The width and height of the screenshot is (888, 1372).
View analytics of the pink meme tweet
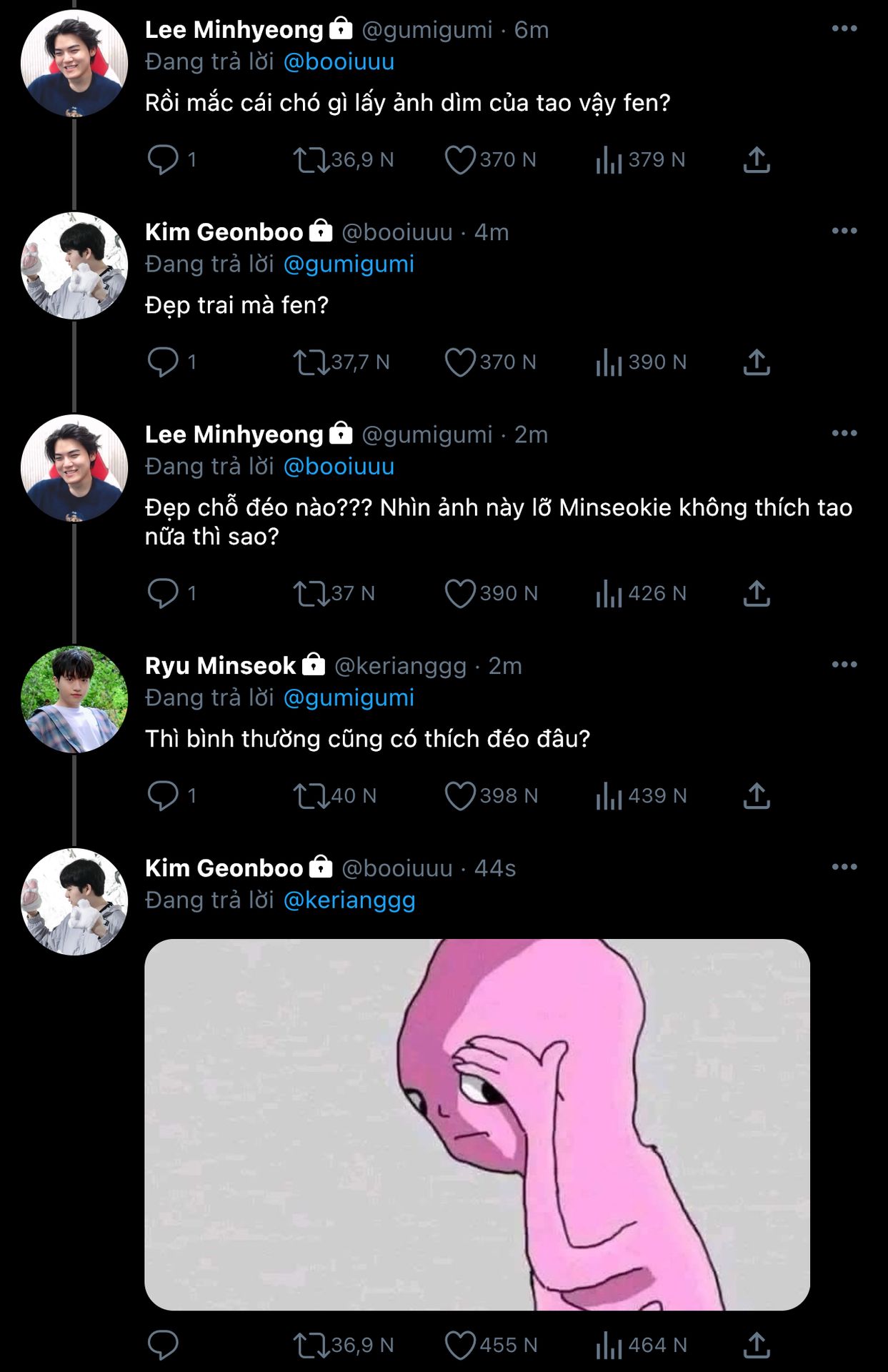pos(609,1346)
